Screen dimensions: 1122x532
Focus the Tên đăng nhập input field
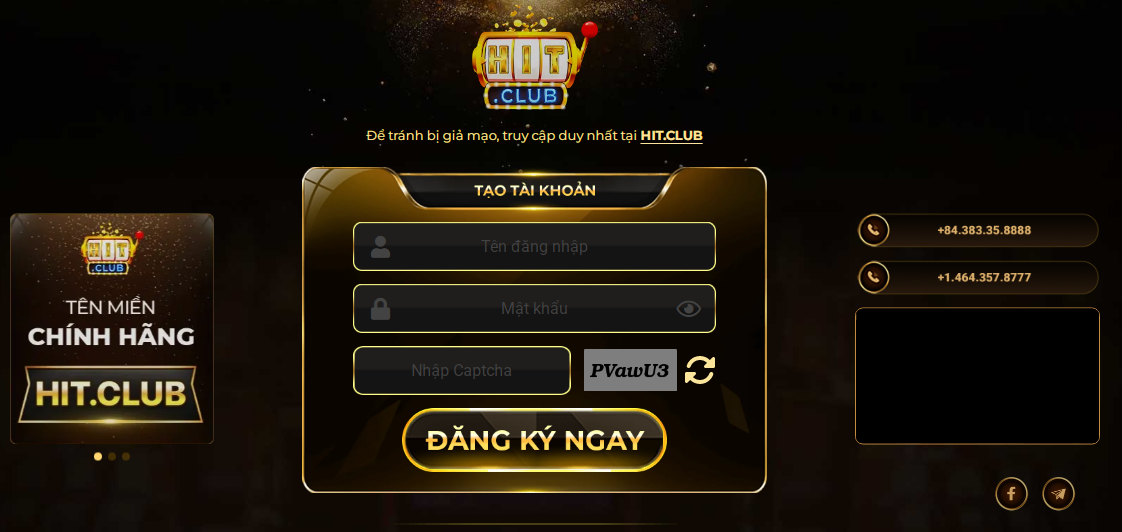point(535,246)
